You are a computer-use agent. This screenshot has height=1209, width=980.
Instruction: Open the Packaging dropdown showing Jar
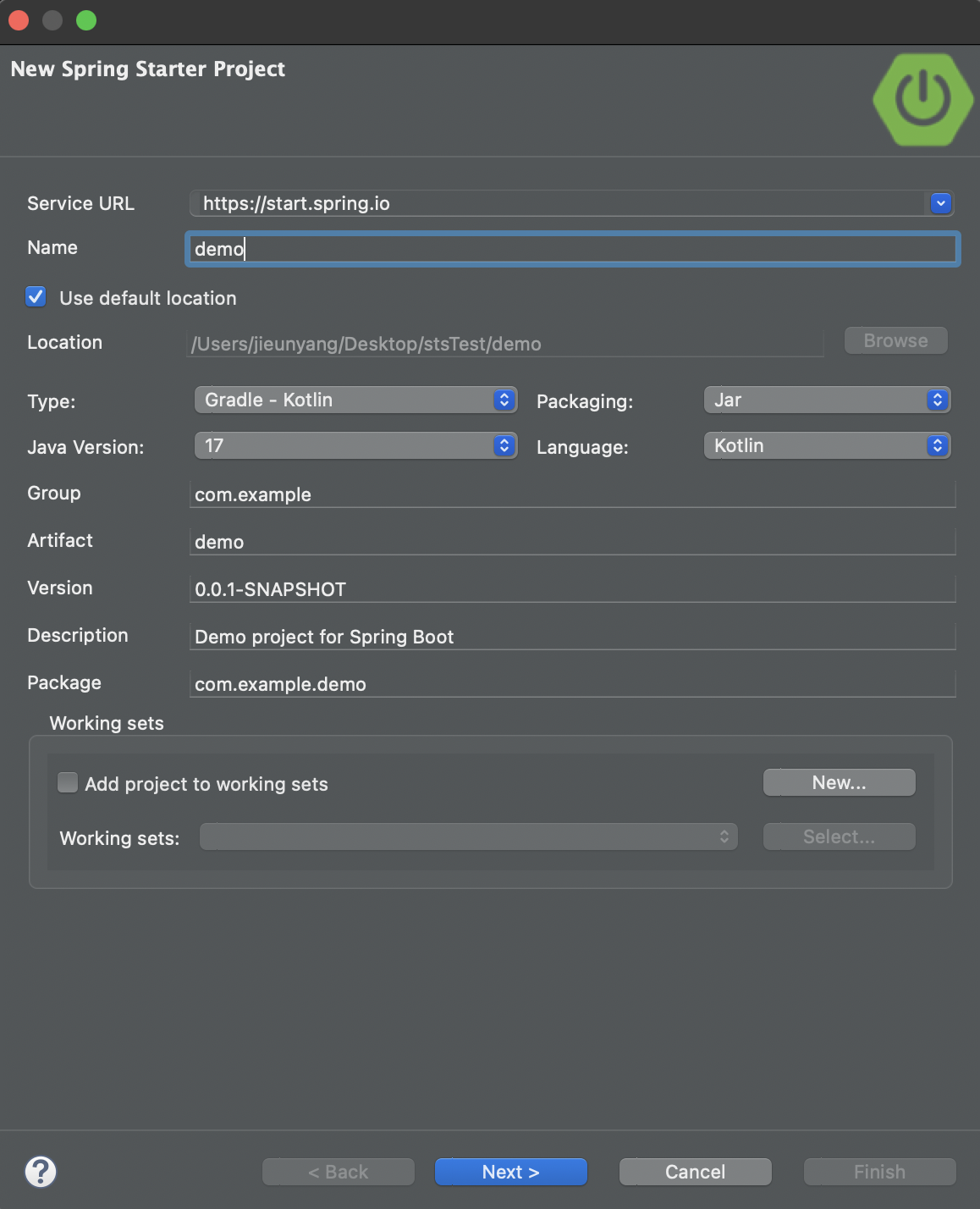(827, 400)
